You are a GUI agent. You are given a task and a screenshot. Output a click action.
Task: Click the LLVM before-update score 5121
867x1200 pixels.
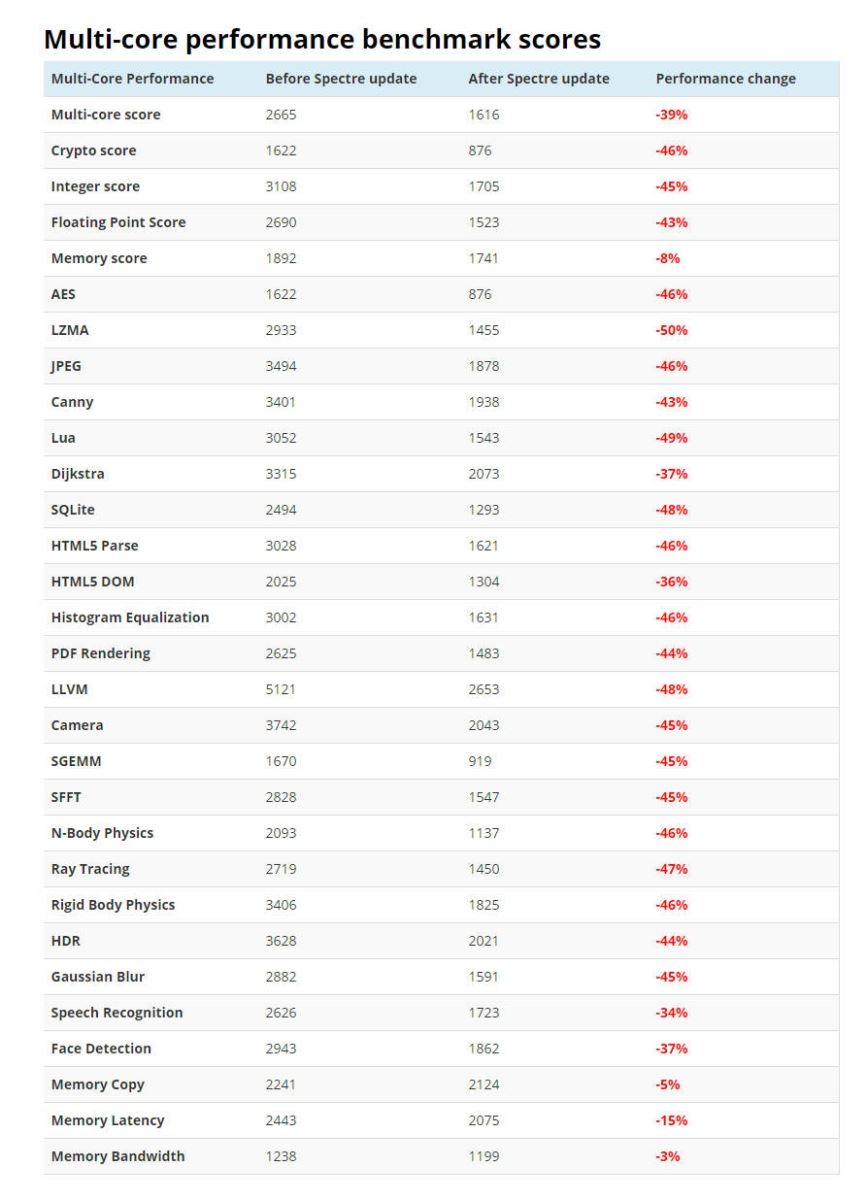pyautogui.click(x=281, y=689)
